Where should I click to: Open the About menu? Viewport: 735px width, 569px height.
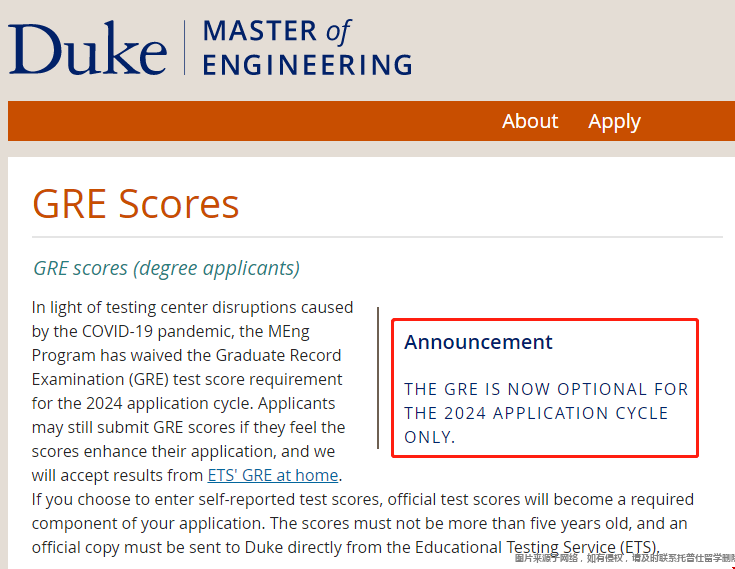[x=530, y=121]
